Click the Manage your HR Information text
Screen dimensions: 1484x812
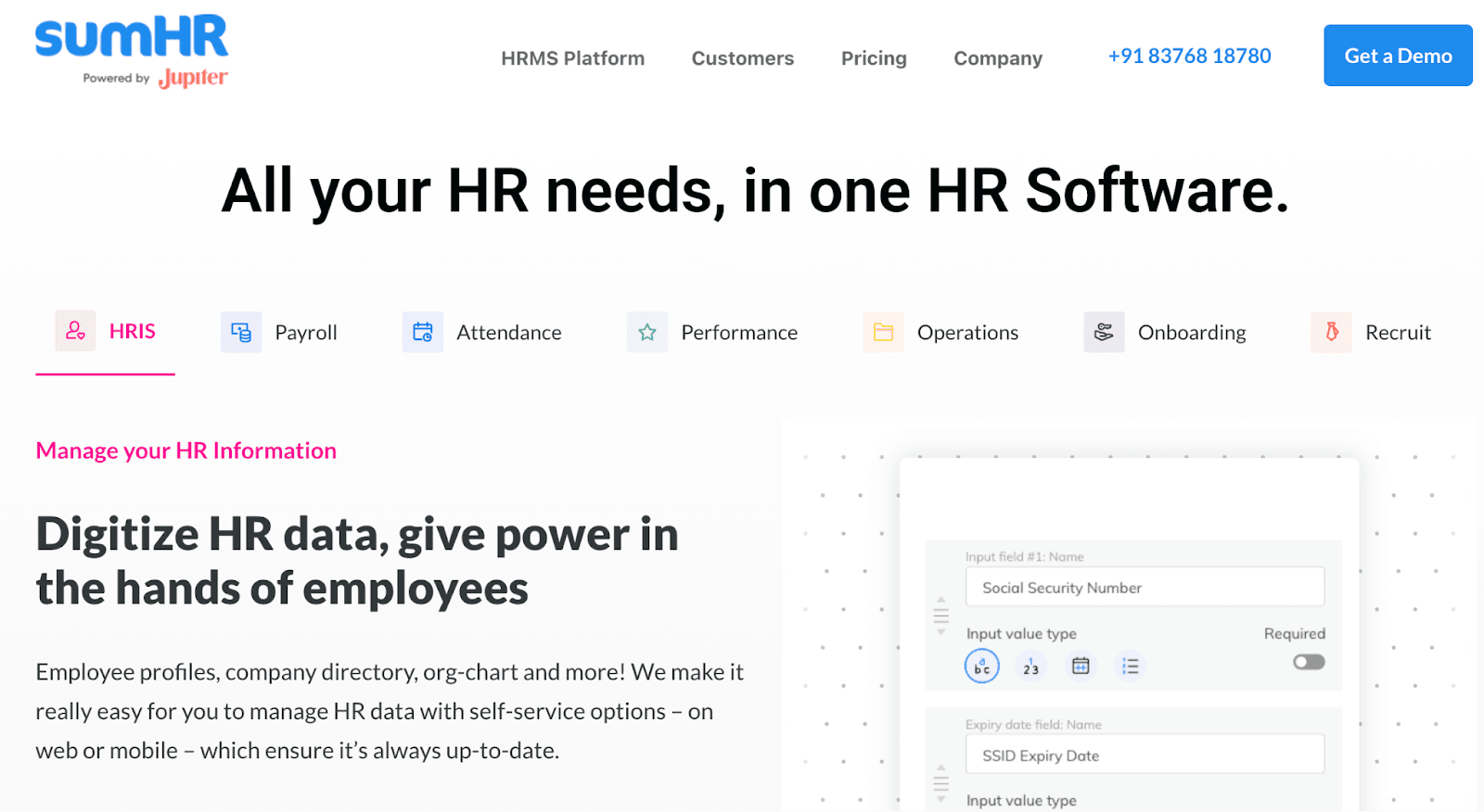(185, 450)
